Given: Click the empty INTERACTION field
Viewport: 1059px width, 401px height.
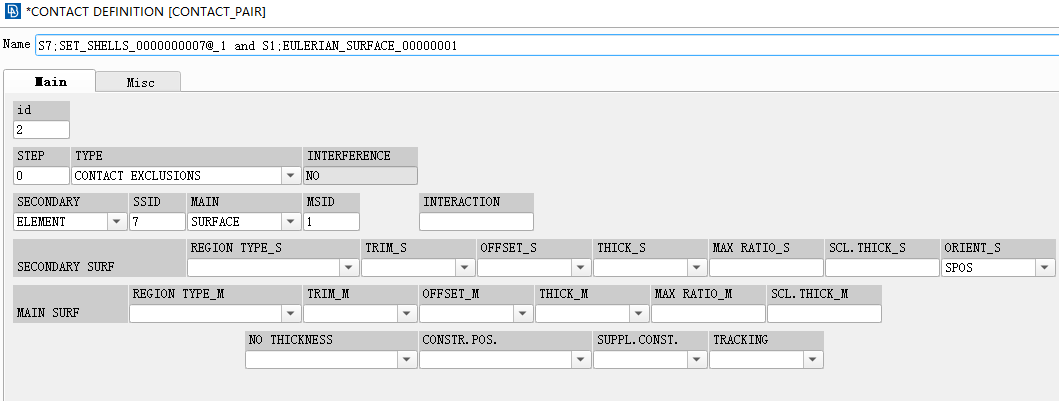Looking at the screenshot, I should [476, 221].
